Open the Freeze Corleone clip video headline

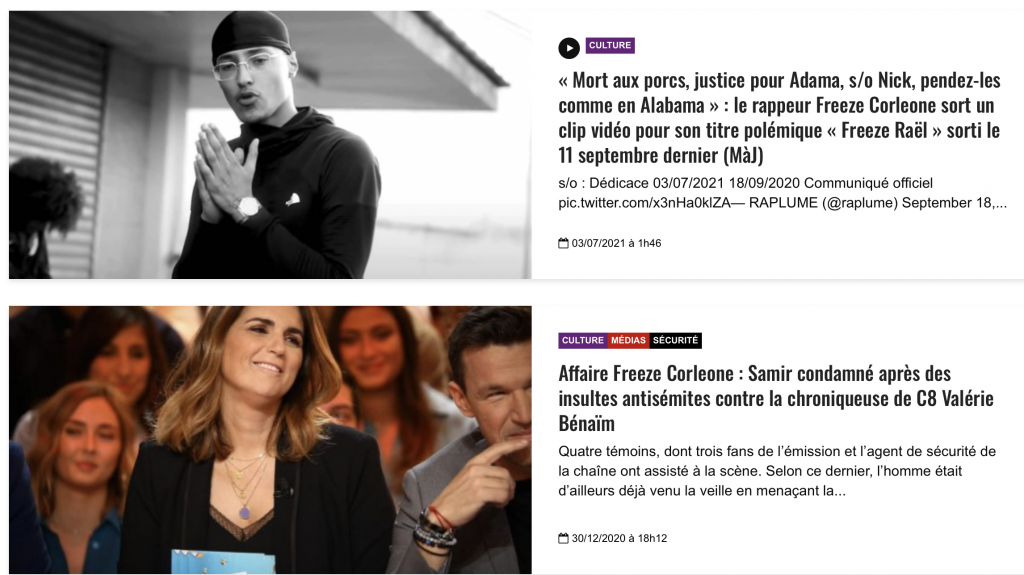(779, 118)
